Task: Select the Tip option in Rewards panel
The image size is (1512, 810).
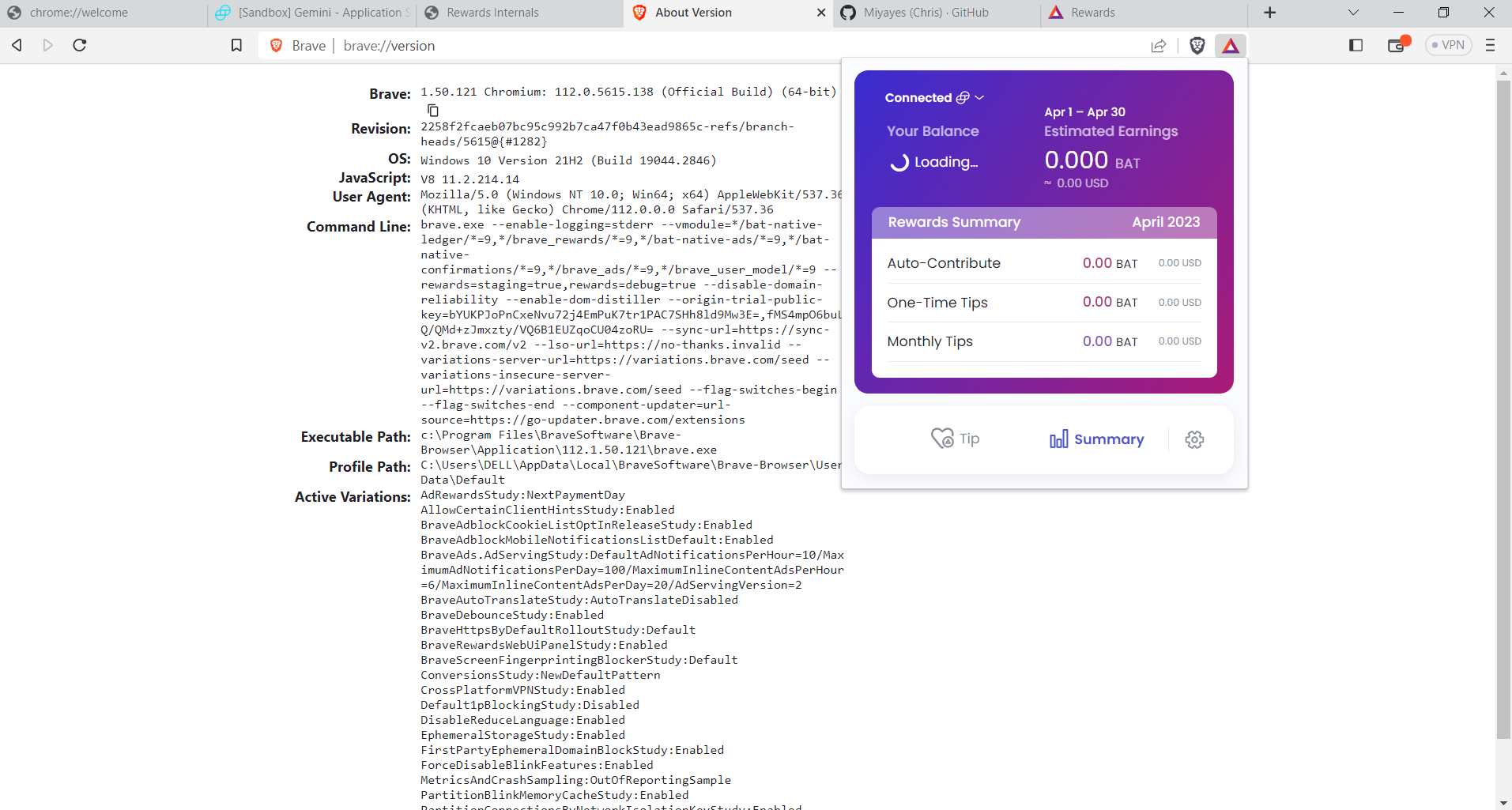Action: (956, 439)
